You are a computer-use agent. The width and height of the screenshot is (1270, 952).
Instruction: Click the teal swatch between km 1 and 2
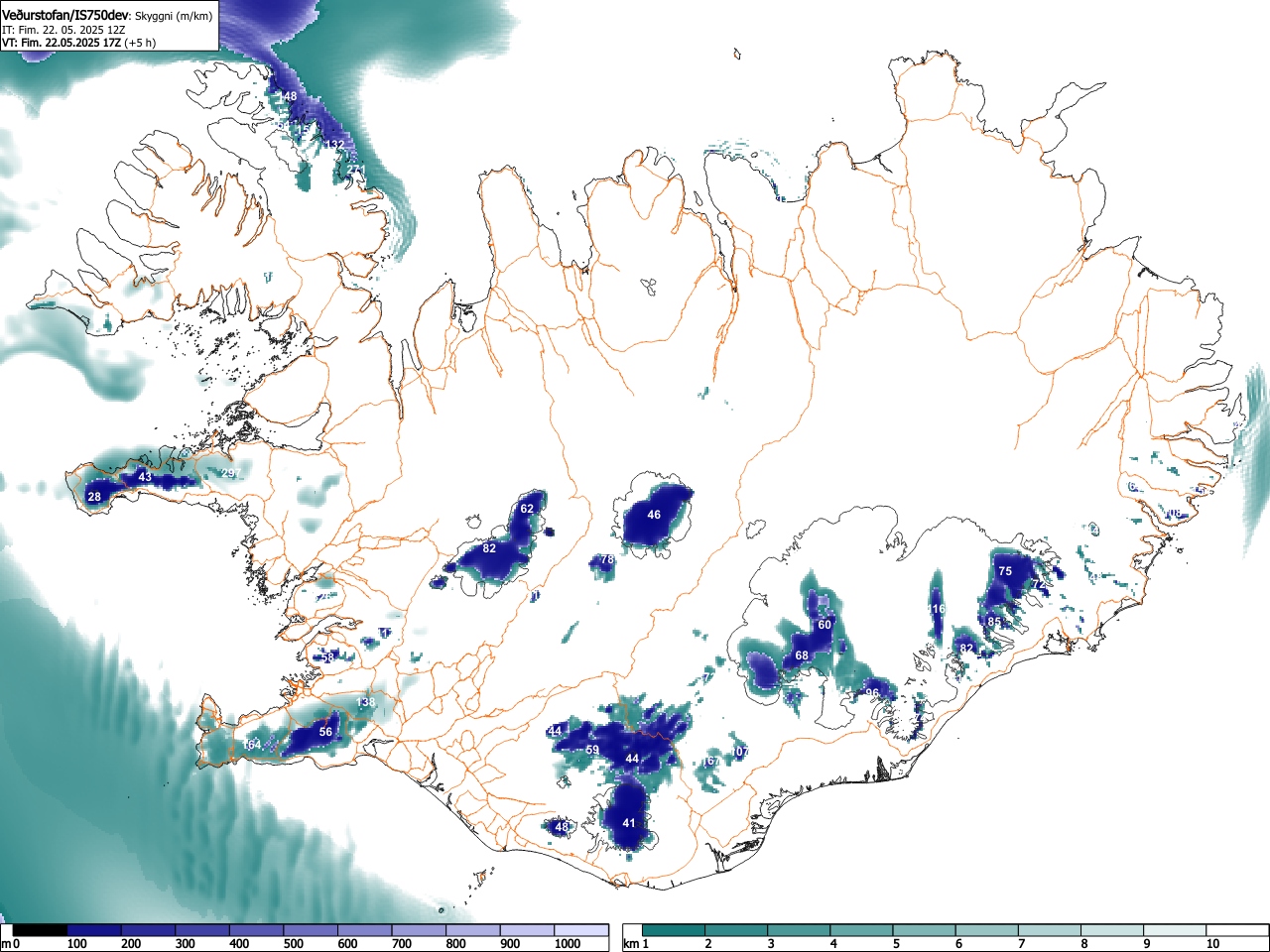pyautogui.click(x=674, y=930)
